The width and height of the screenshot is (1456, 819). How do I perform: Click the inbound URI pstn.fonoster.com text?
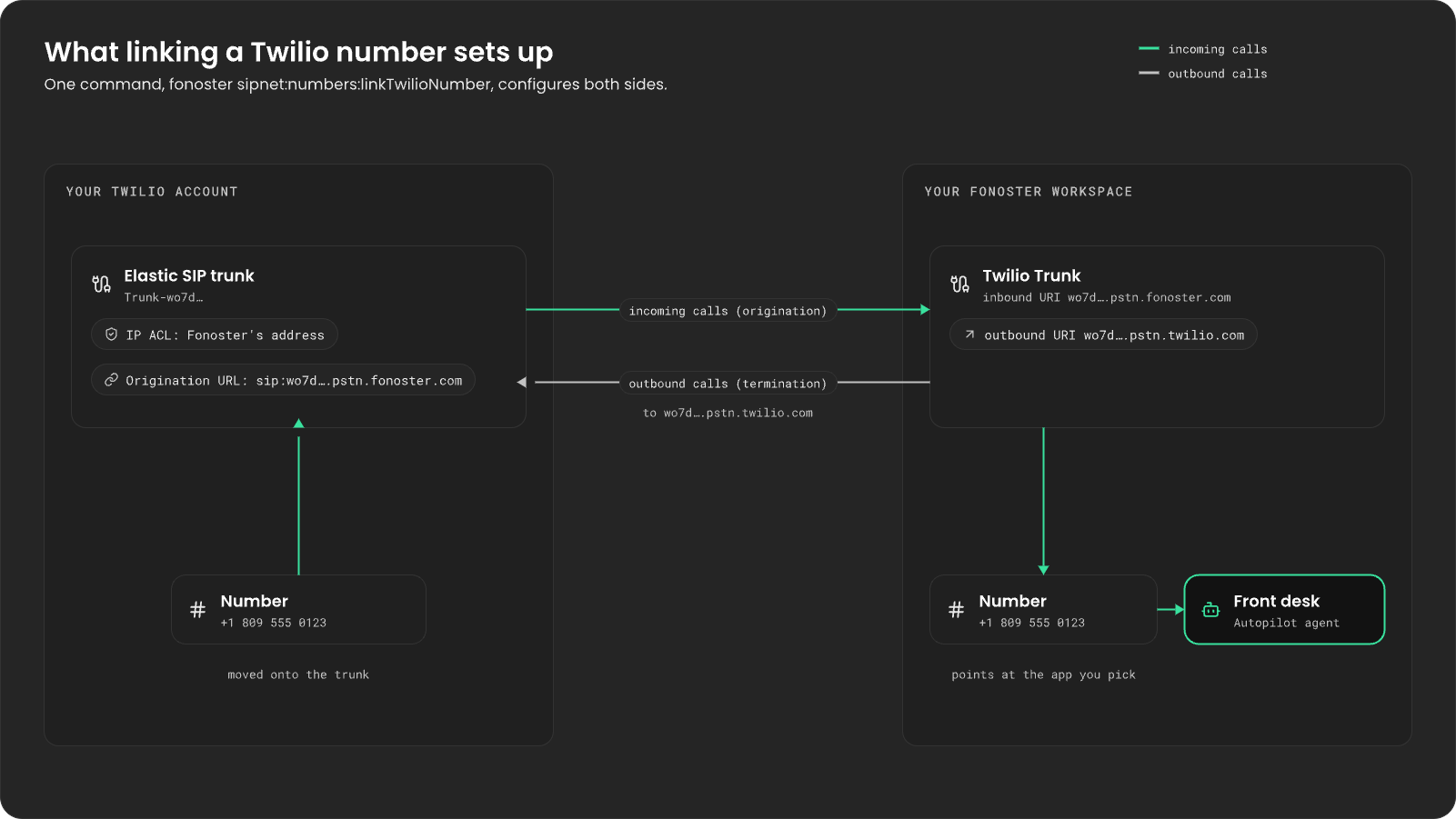(x=1107, y=297)
